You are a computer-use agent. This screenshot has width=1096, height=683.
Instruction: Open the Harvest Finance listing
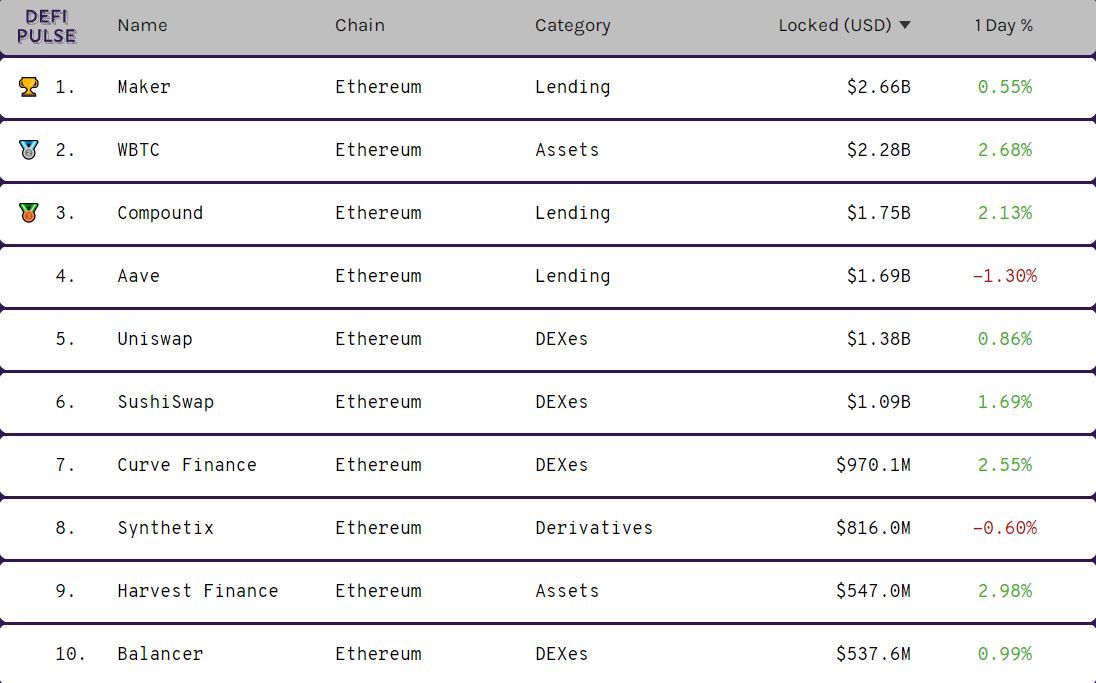[x=198, y=591]
